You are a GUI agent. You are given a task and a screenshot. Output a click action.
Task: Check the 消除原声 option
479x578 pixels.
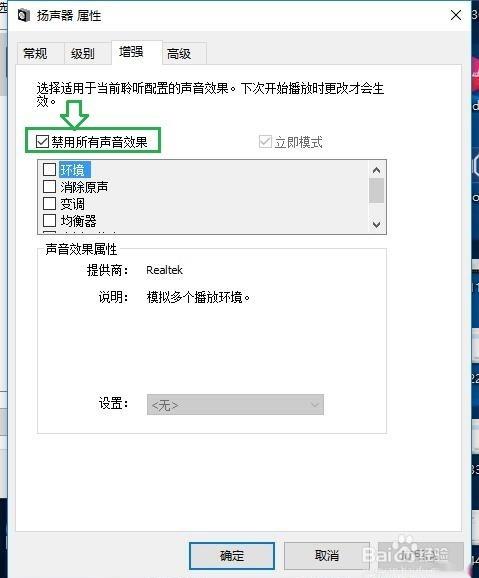(x=49, y=187)
